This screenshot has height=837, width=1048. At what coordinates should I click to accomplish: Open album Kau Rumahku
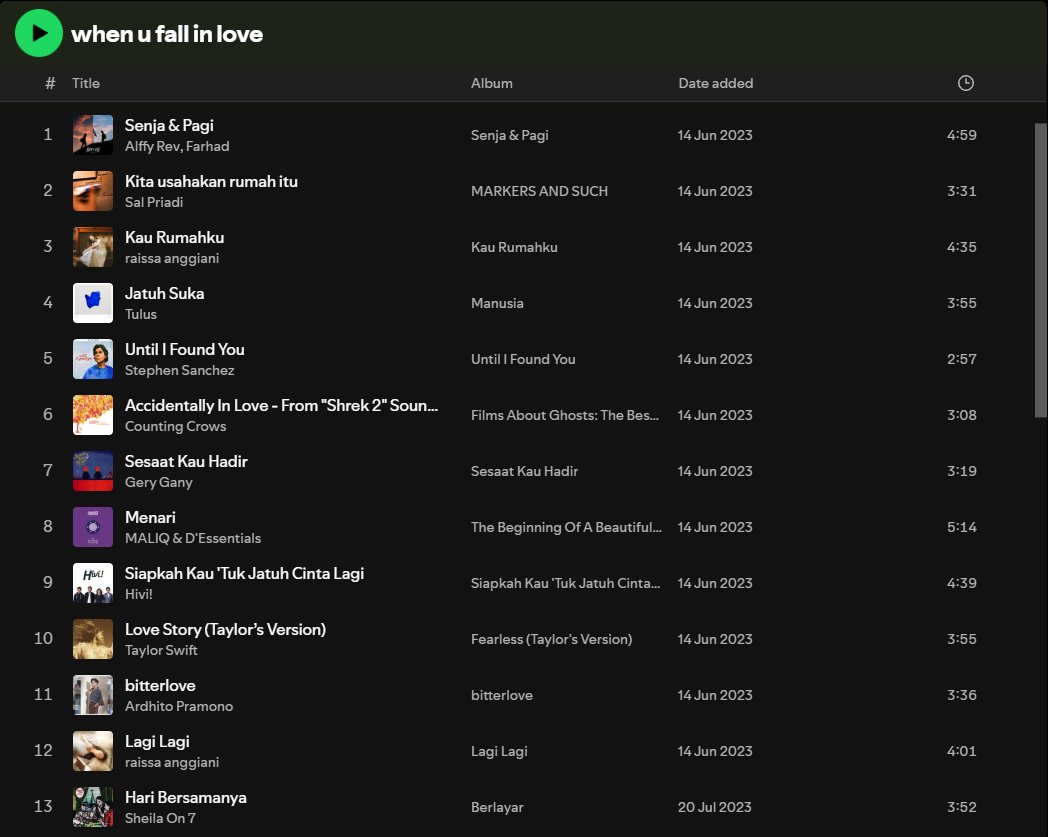tap(514, 247)
